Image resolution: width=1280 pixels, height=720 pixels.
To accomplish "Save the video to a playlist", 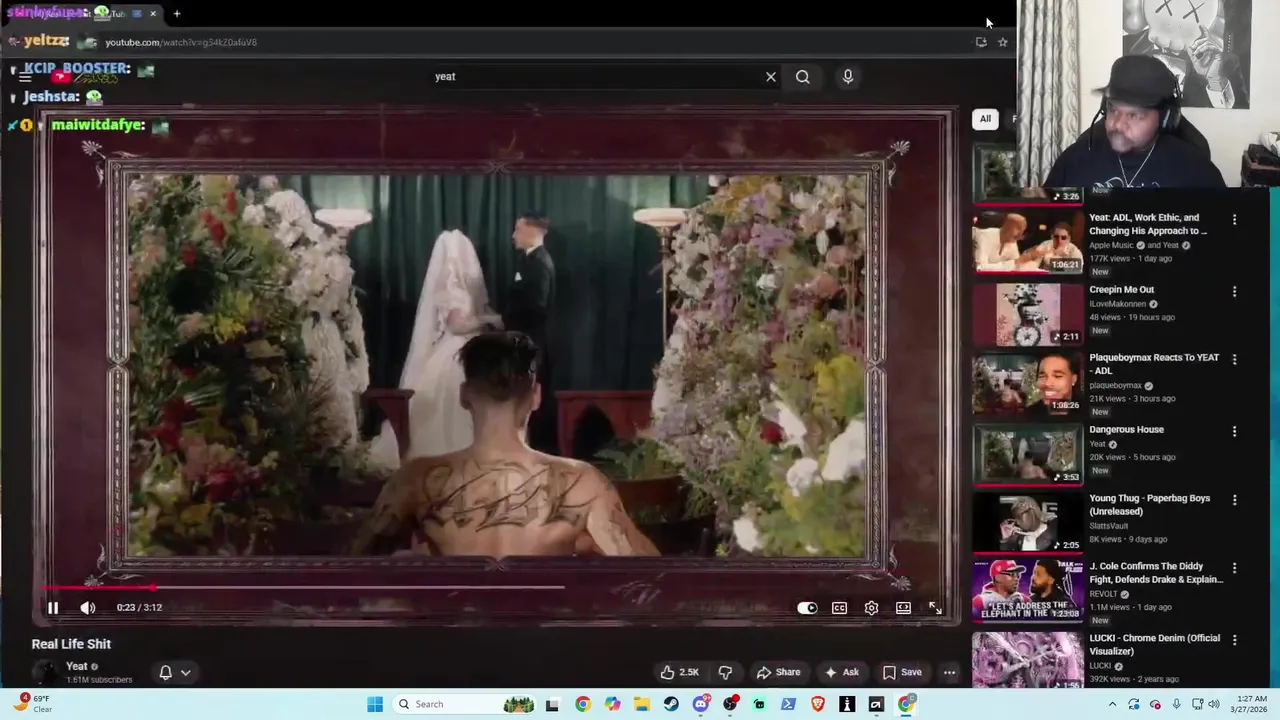I will pos(902,672).
